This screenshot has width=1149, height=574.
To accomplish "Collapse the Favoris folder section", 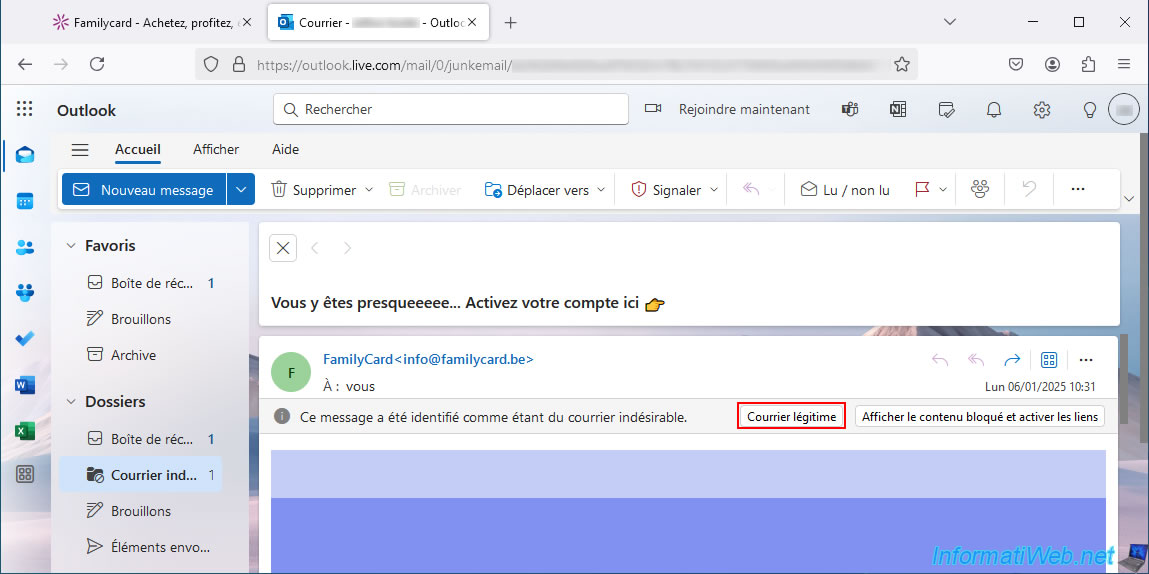I will 71,246.
